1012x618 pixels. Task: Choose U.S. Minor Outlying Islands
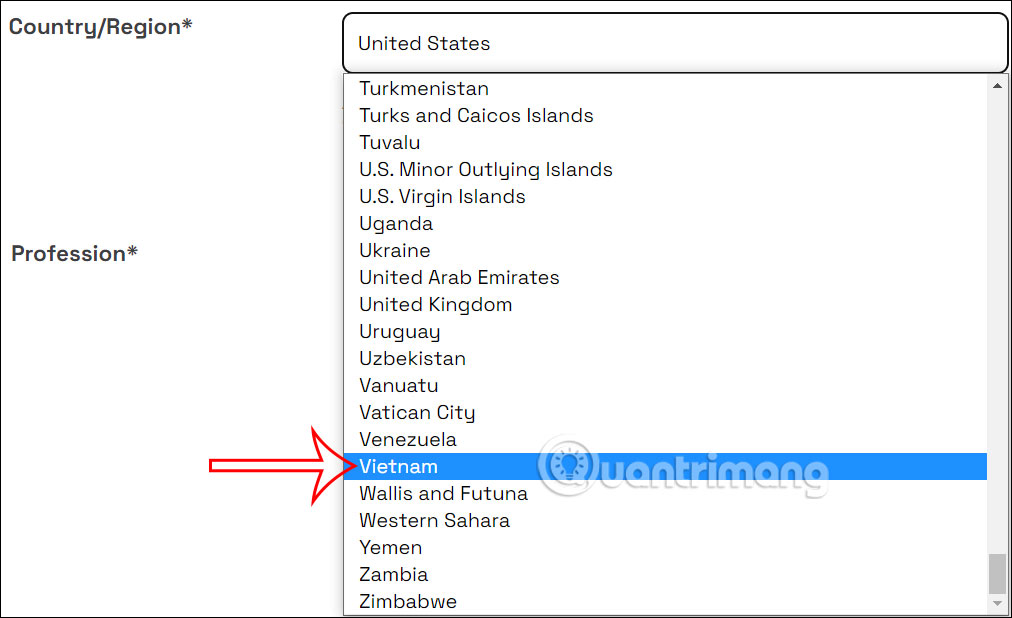pyautogui.click(x=486, y=170)
